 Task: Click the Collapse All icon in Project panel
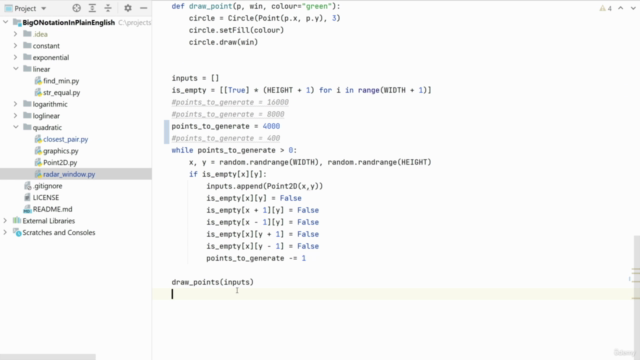(108, 8)
